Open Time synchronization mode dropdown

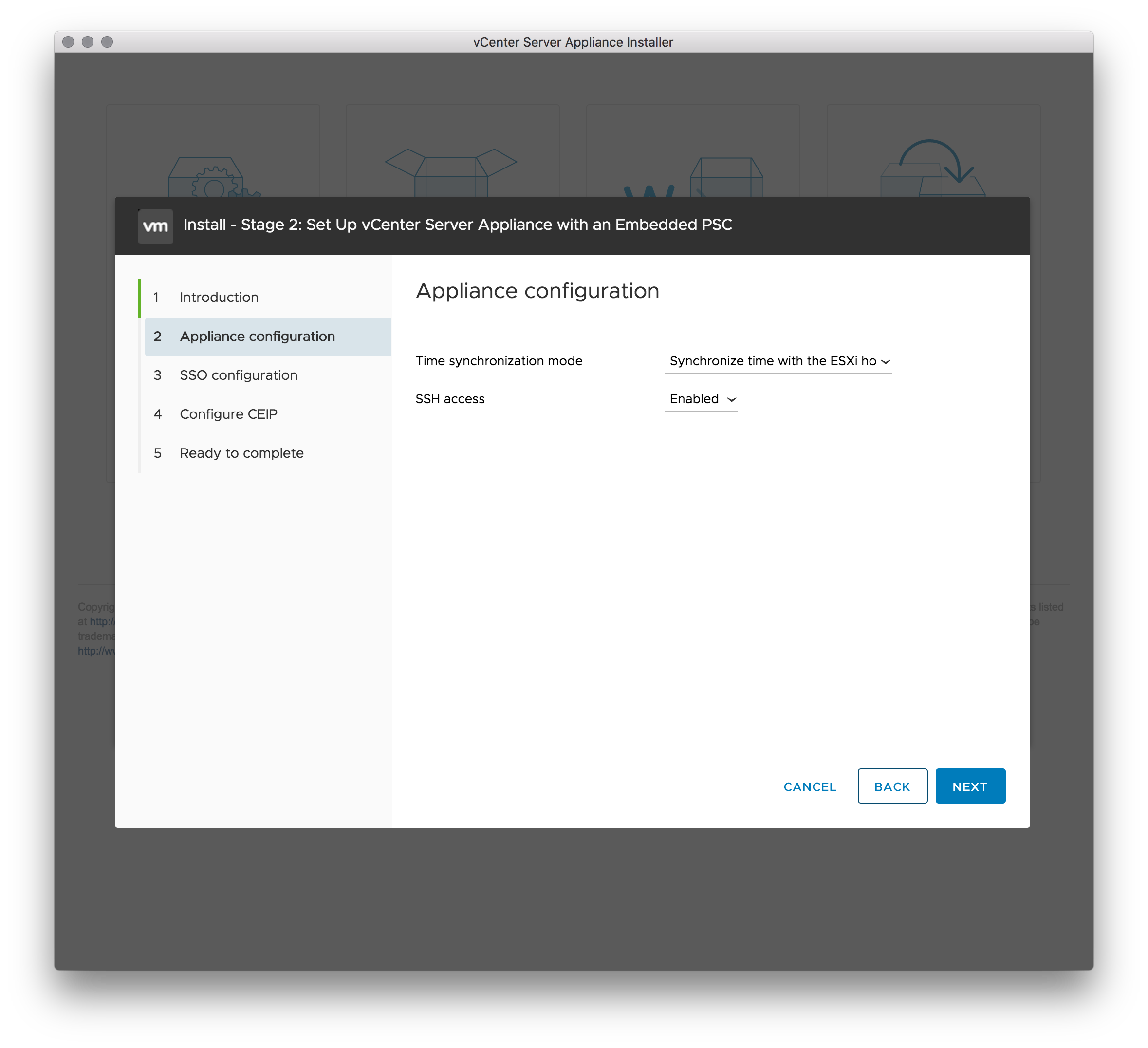[x=778, y=361]
